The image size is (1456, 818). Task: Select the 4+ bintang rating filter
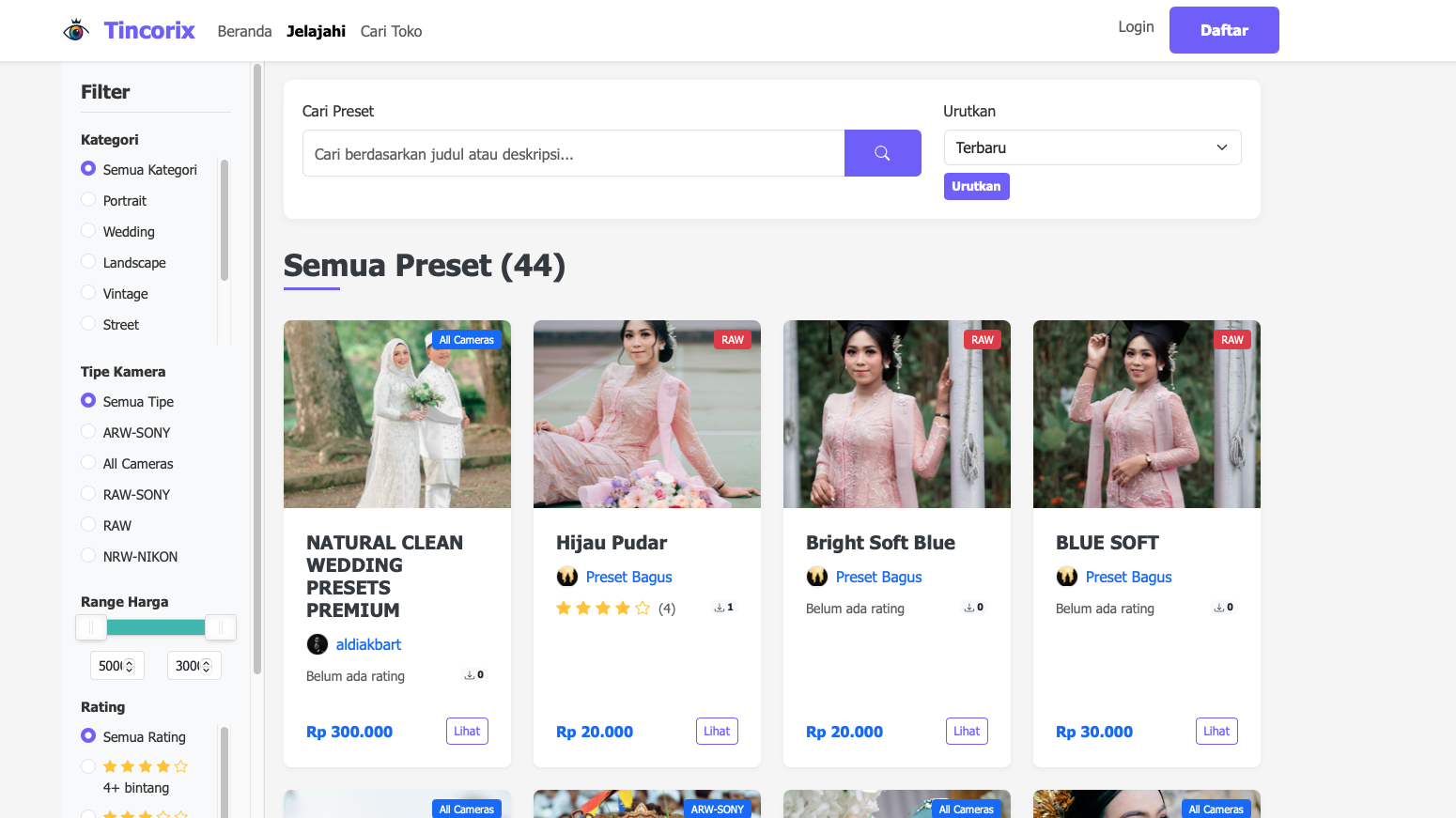pos(88,766)
